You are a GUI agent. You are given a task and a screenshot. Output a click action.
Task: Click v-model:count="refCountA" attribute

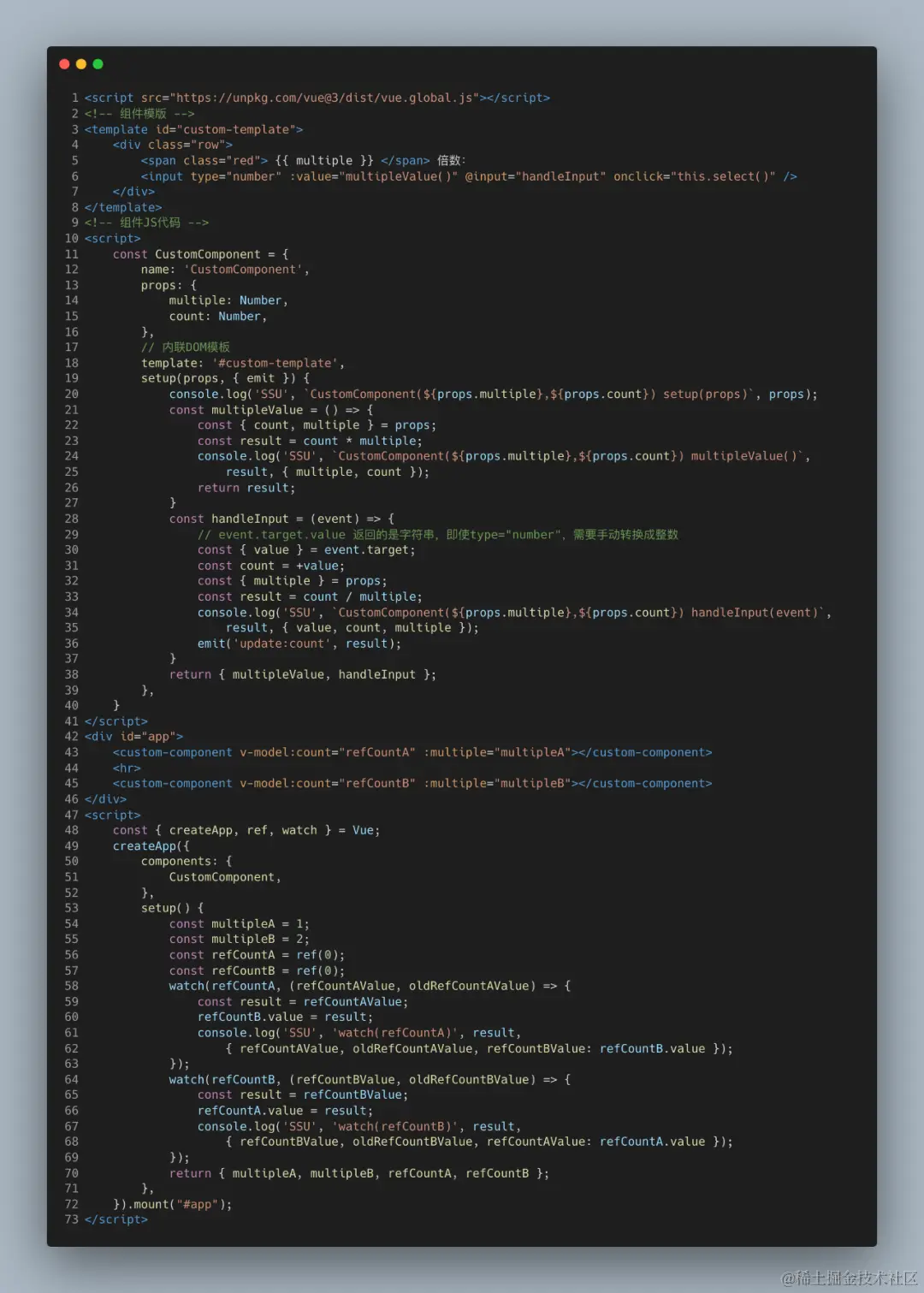click(x=328, y=753)
